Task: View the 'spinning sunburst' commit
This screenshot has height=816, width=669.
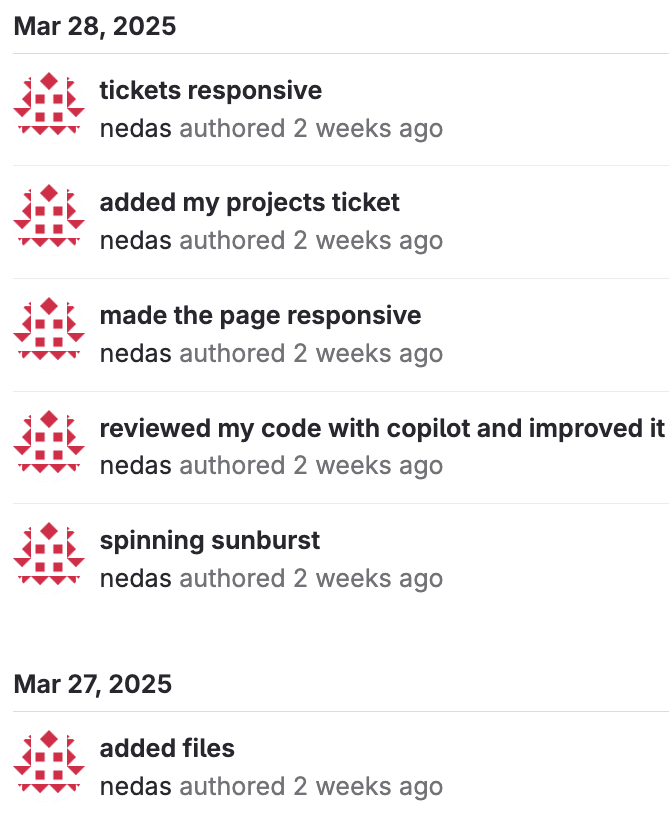Action: click(x=209, y=541)
